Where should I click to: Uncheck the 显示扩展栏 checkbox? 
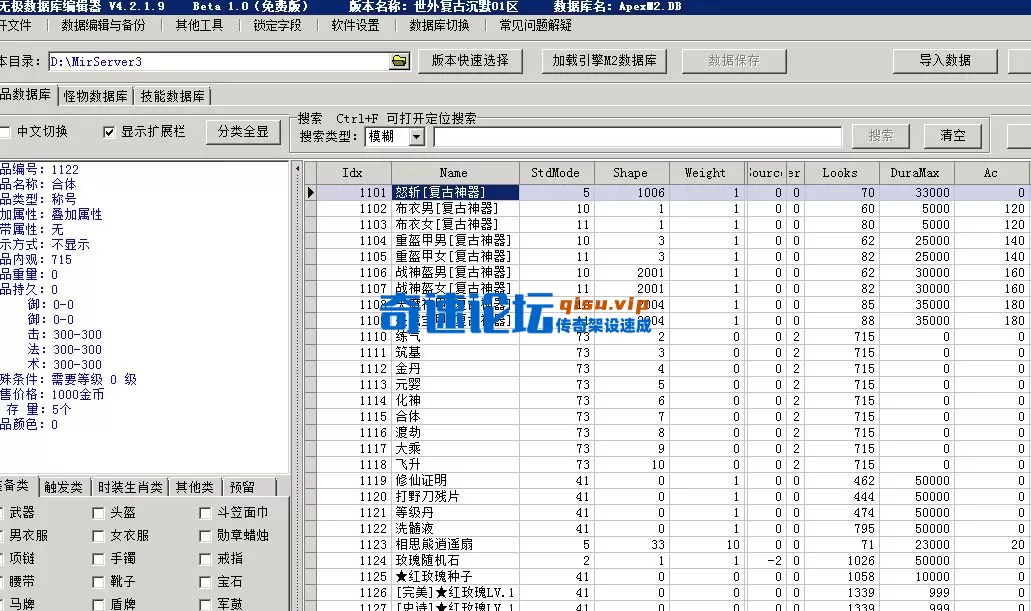point(109,133)
